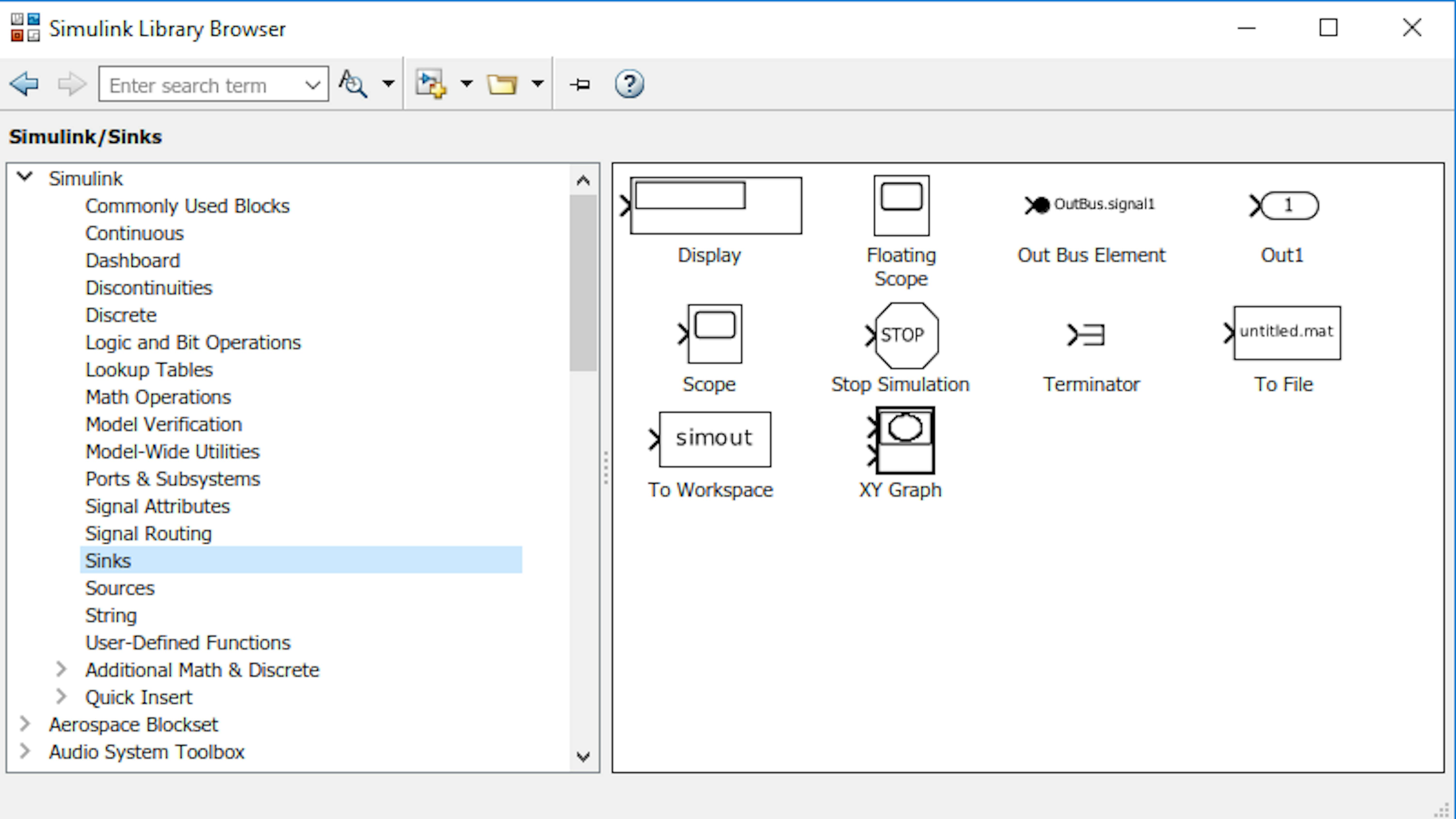
Task: Close the Simulink Library Browser window
Action: pos(1412,27)
